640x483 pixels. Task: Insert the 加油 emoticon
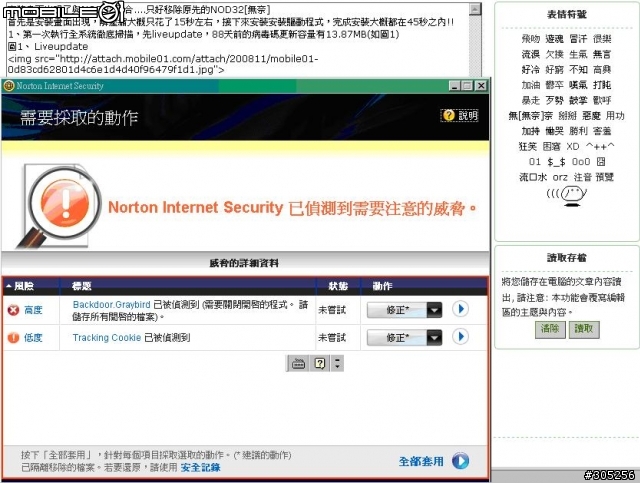530,85
